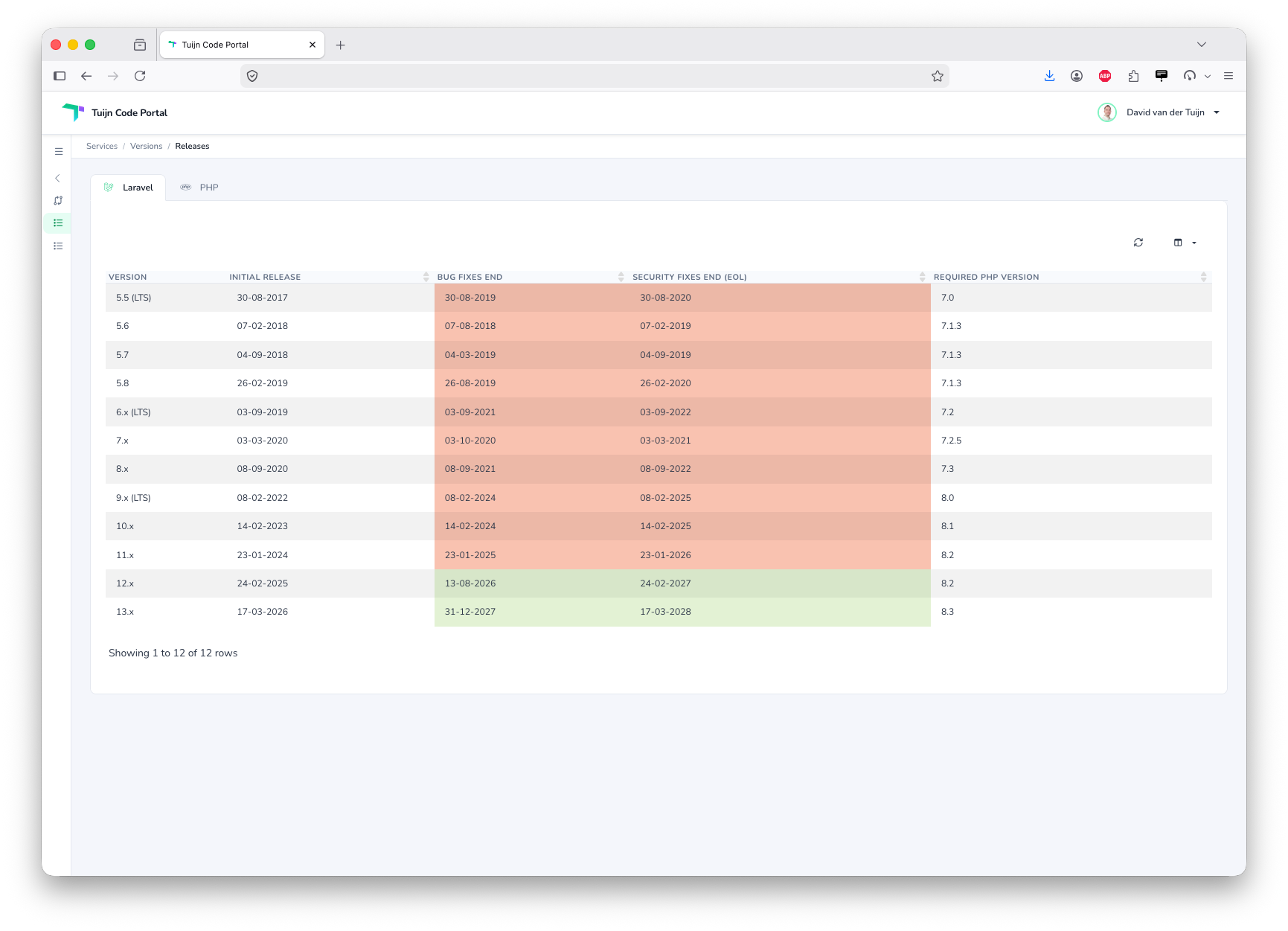Click the shield tracking protection icon
Image resolution: width=1288 pixels, height=931 pixels.
click(252, 76)
